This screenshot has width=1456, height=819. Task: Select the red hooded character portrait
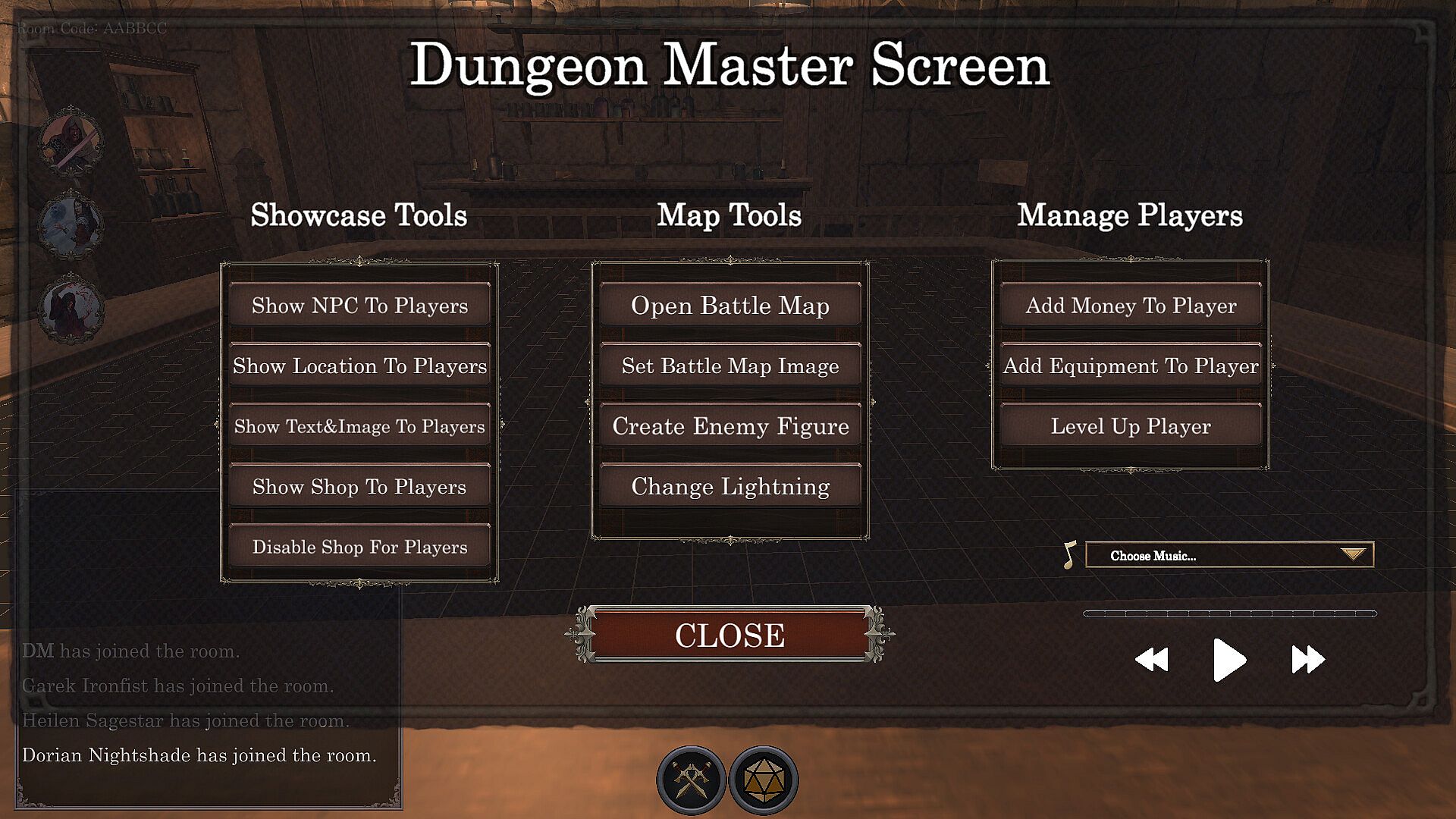coord(72,142)
